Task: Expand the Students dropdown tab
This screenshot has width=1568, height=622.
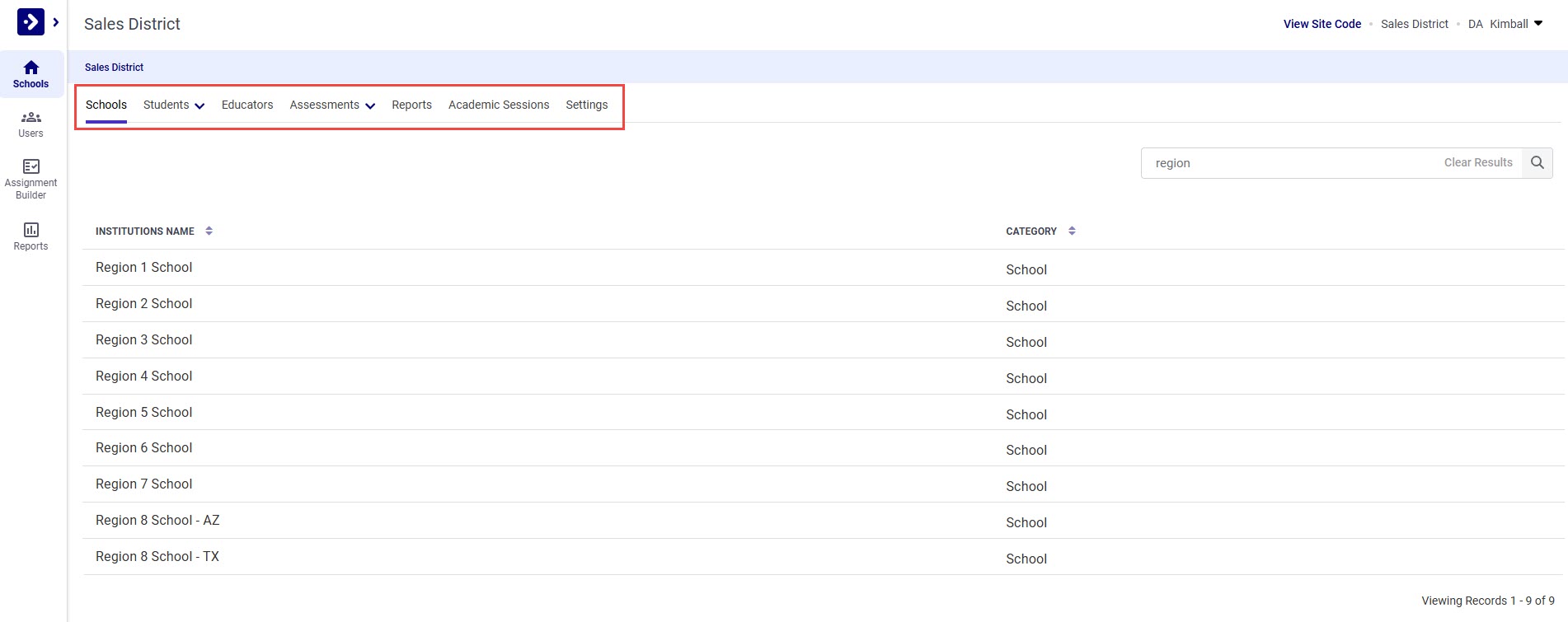Action: click(173, 105)
